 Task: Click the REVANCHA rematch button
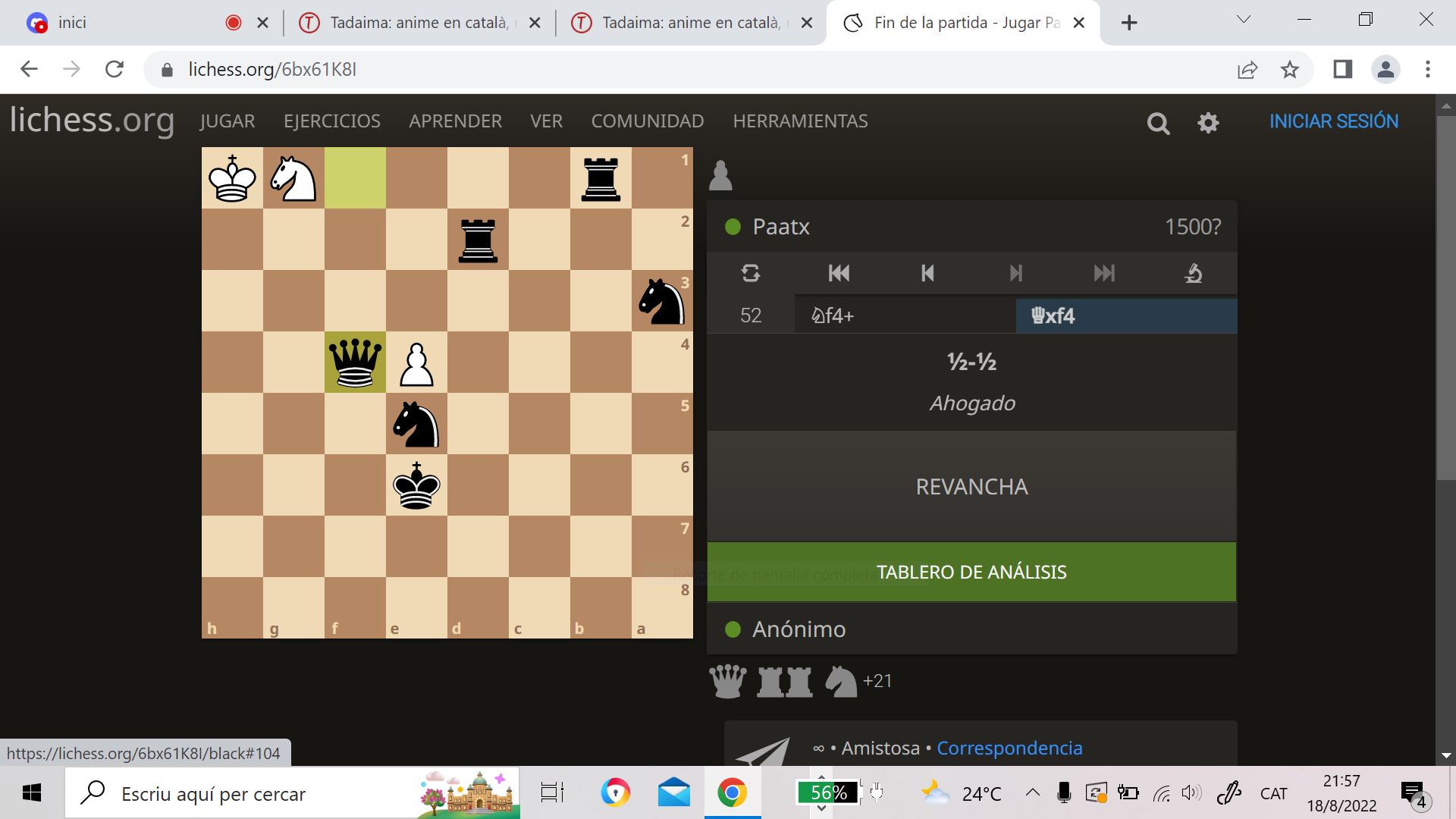tap(971, 486)
